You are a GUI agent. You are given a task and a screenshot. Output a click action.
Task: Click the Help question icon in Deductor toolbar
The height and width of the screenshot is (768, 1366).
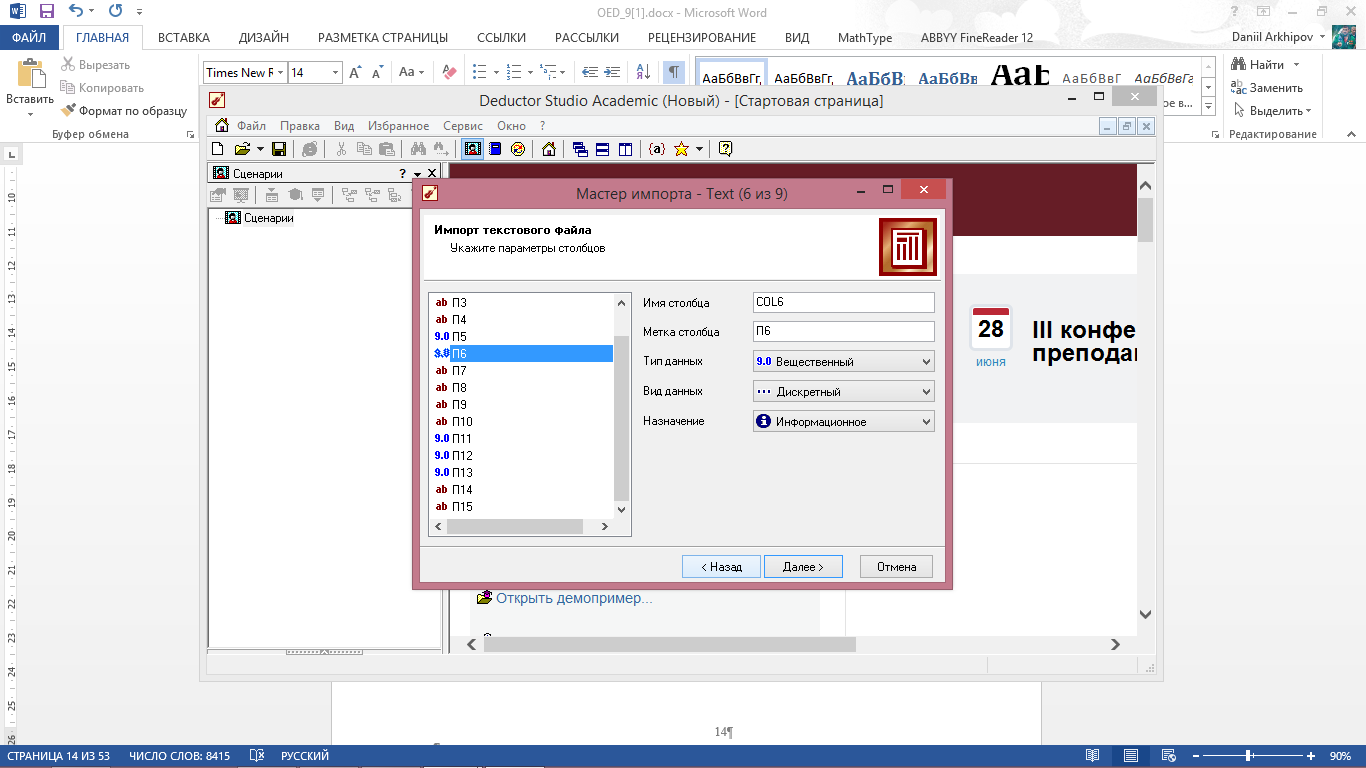pos(726,149)
